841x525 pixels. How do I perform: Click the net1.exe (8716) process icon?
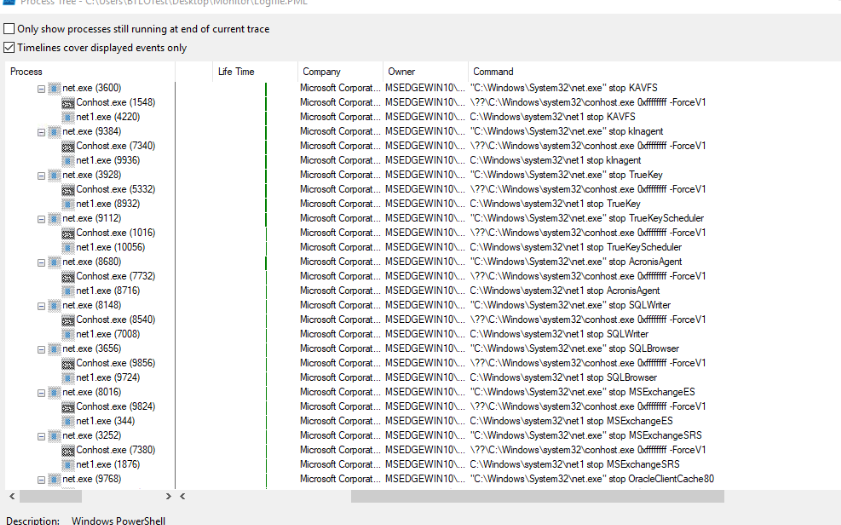[x=68, y=291]
